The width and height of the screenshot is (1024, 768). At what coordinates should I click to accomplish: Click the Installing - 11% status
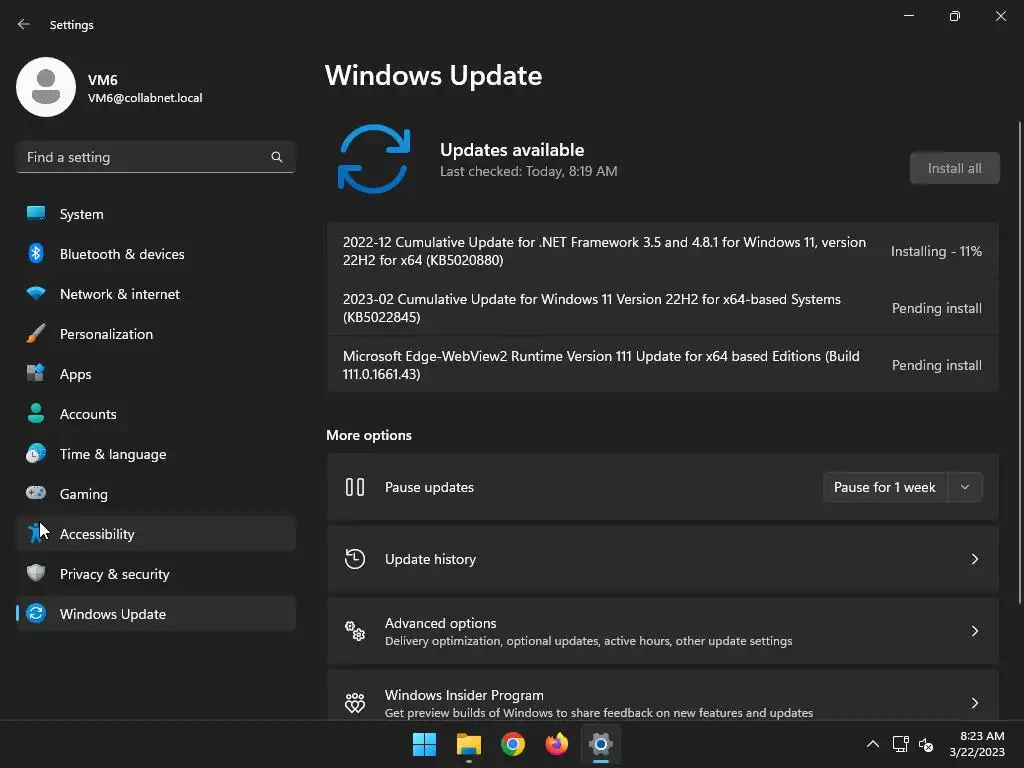[x=936, y=251]
